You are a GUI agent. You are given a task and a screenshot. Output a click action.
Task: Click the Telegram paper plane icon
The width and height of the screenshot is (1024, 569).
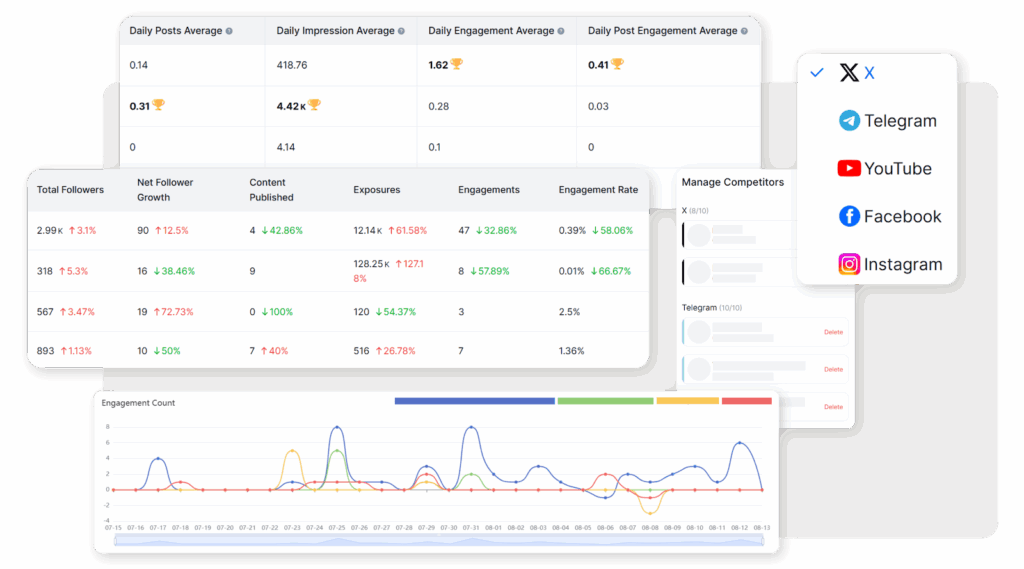tap(849, 121)
